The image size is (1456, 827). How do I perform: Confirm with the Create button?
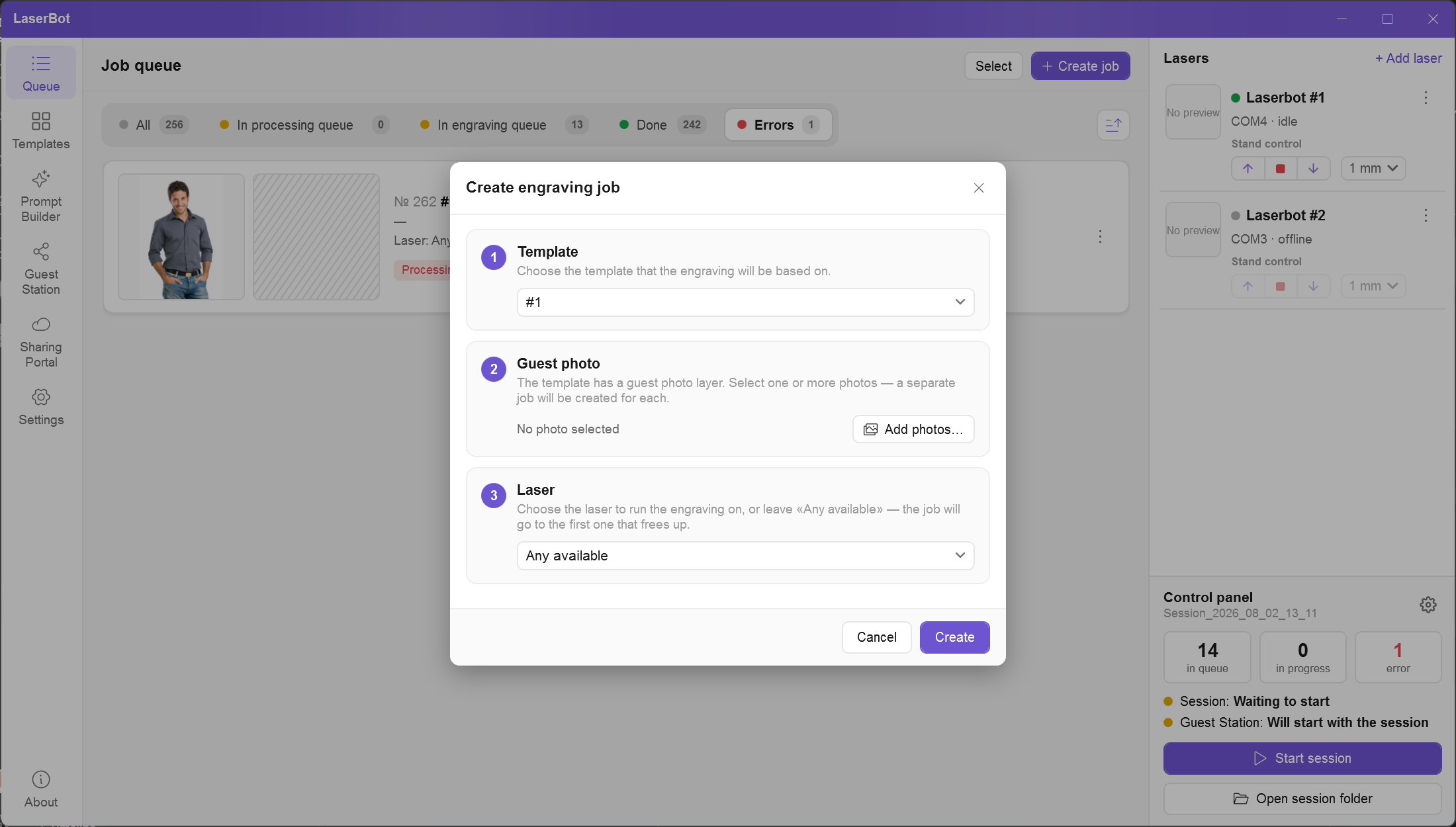pos(954,637)
